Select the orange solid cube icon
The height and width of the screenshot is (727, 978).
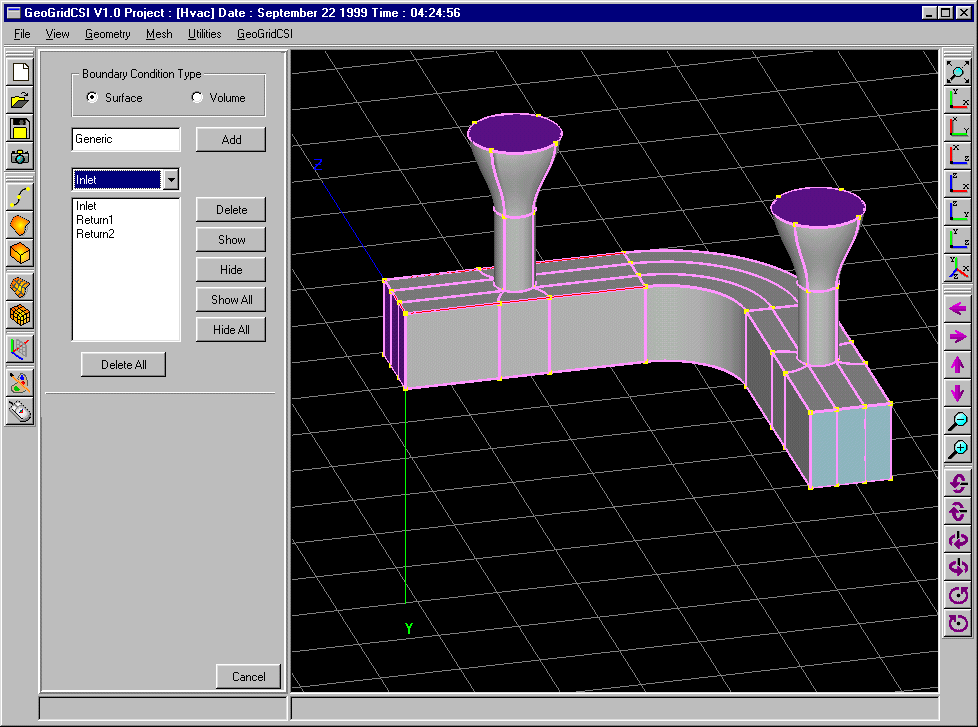(x=20, y=253)
